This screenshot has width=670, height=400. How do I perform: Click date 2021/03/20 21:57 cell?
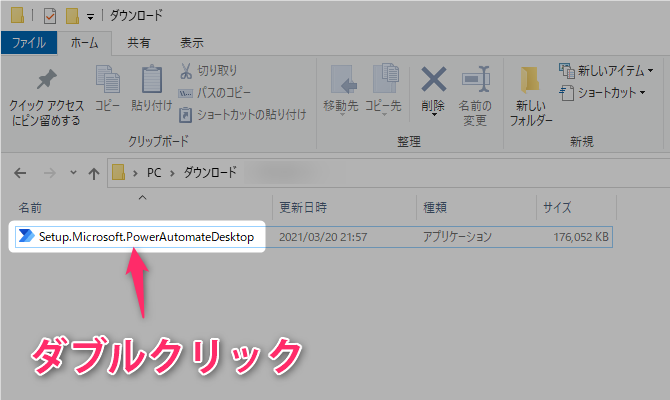click(x=323, y=237)
